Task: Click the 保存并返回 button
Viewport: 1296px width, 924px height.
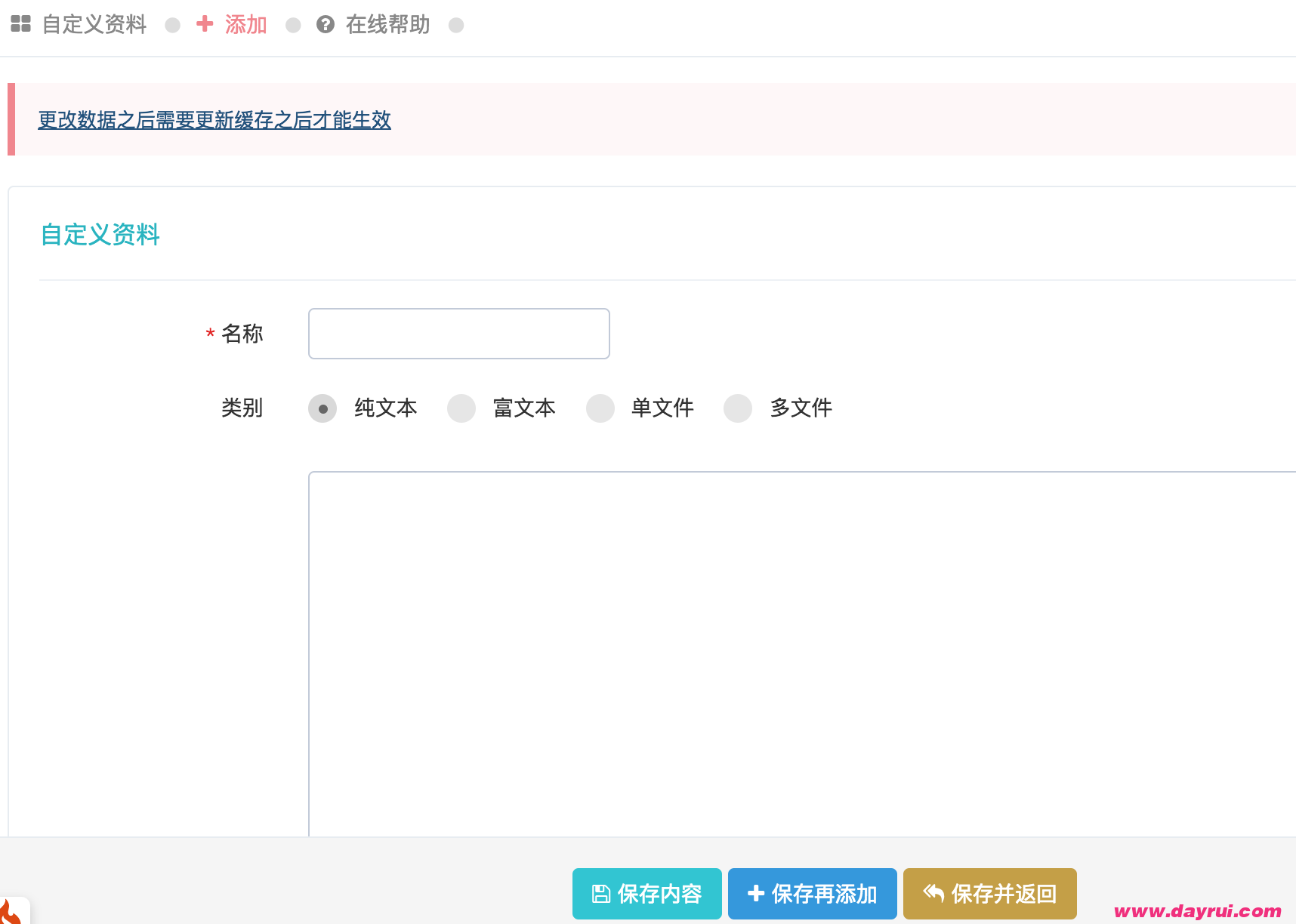Action: pos(990,894)
